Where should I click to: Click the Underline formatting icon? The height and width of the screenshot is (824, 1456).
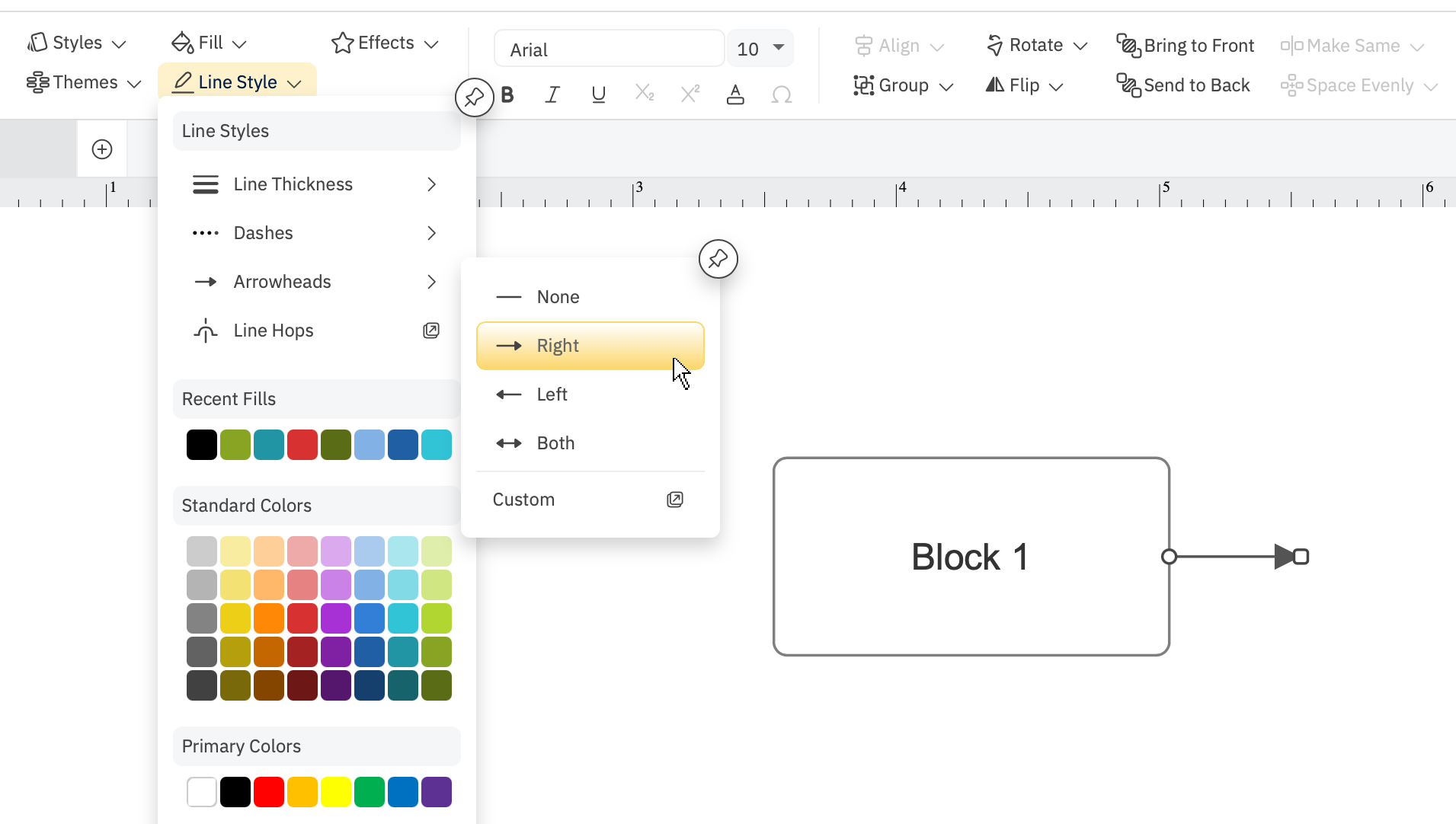point(598,95)
